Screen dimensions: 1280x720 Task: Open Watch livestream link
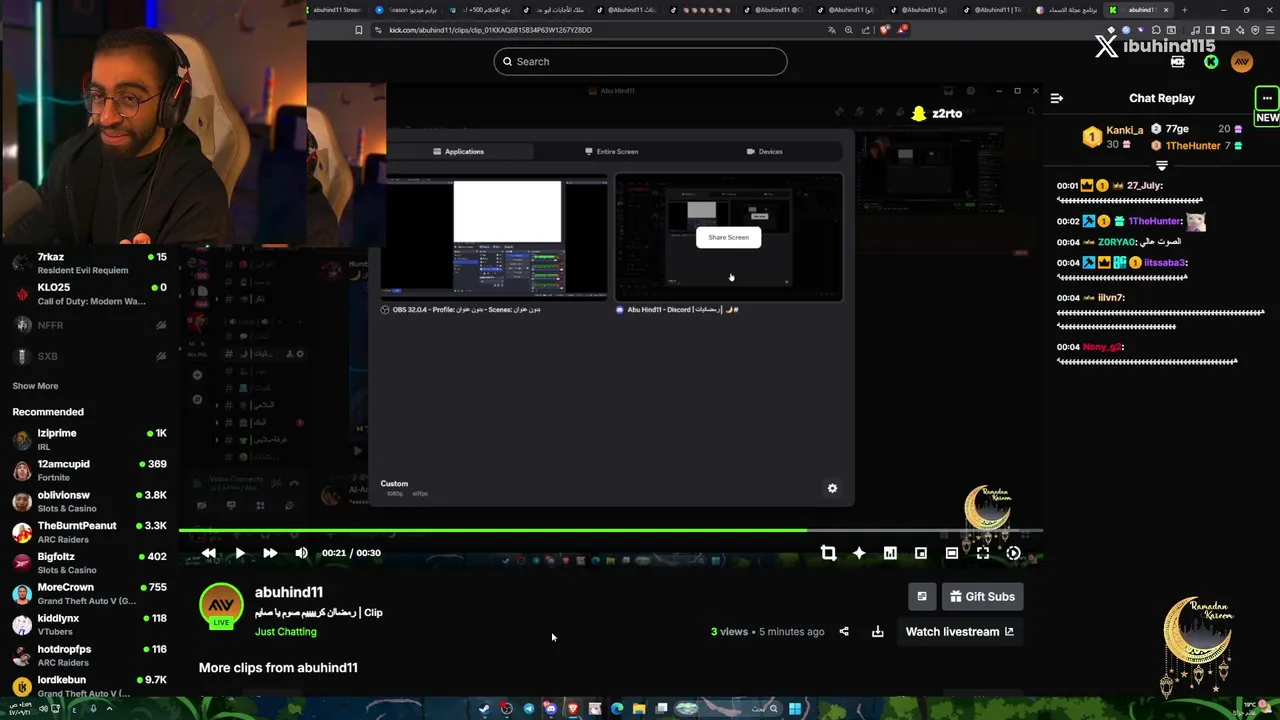point(960,632)
